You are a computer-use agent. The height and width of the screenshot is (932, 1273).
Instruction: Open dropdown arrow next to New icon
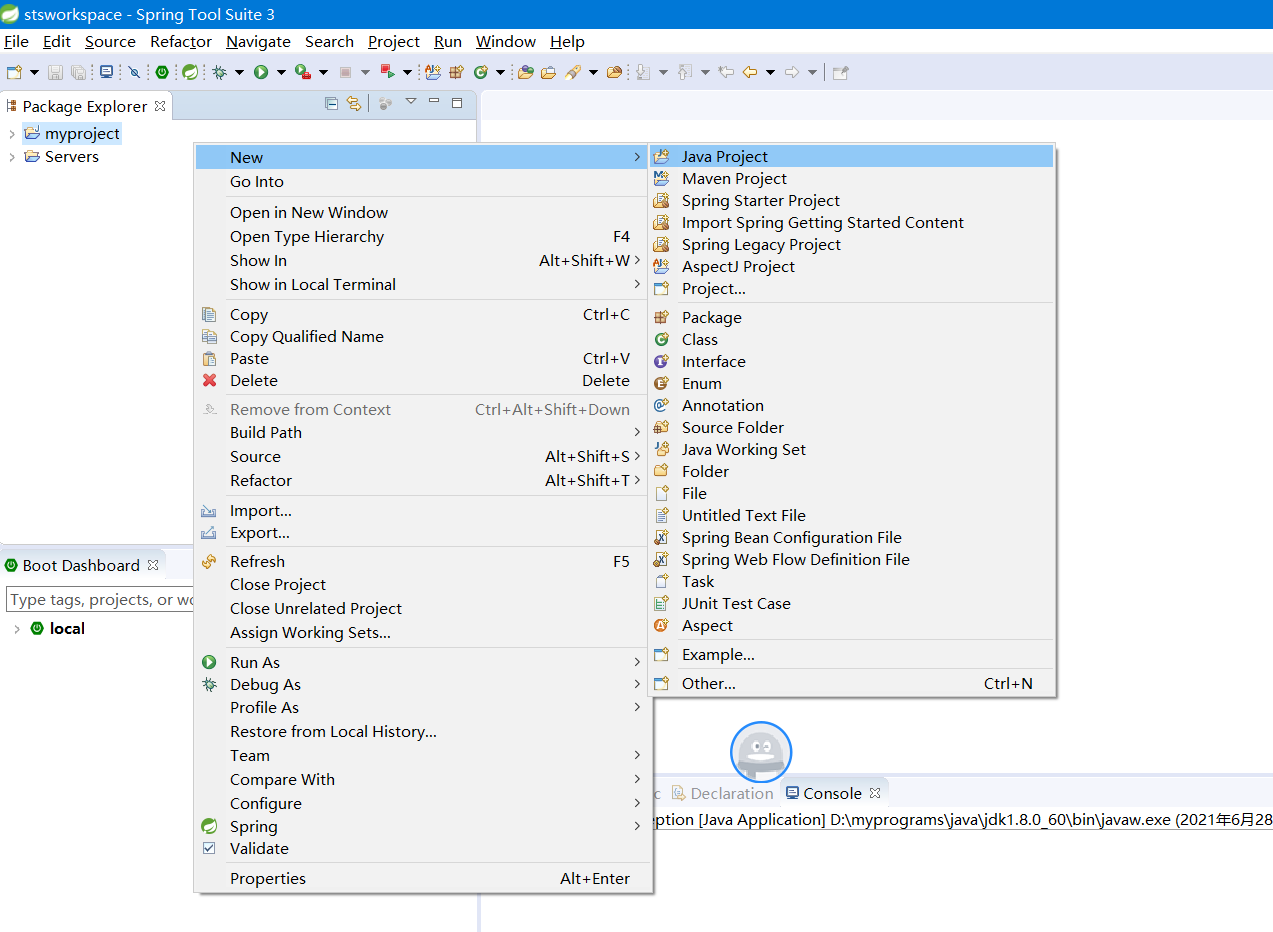pyautogui.click(x=34, y=72)
